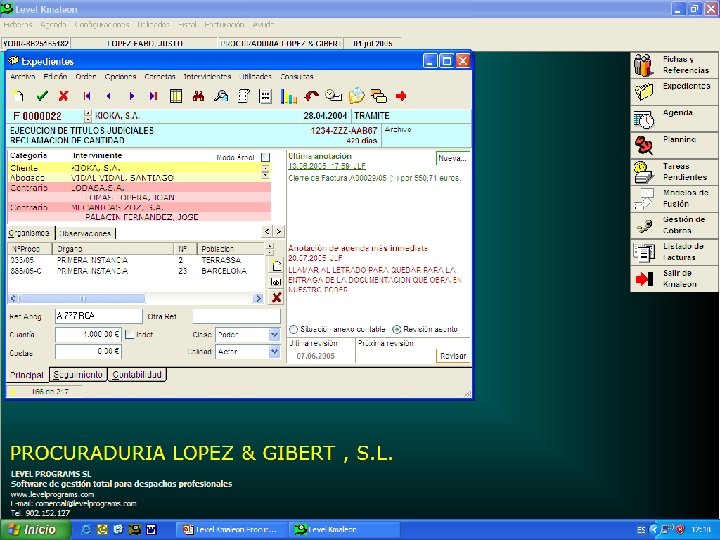Click the red undo arrow icon

click(x=311, y=96)
